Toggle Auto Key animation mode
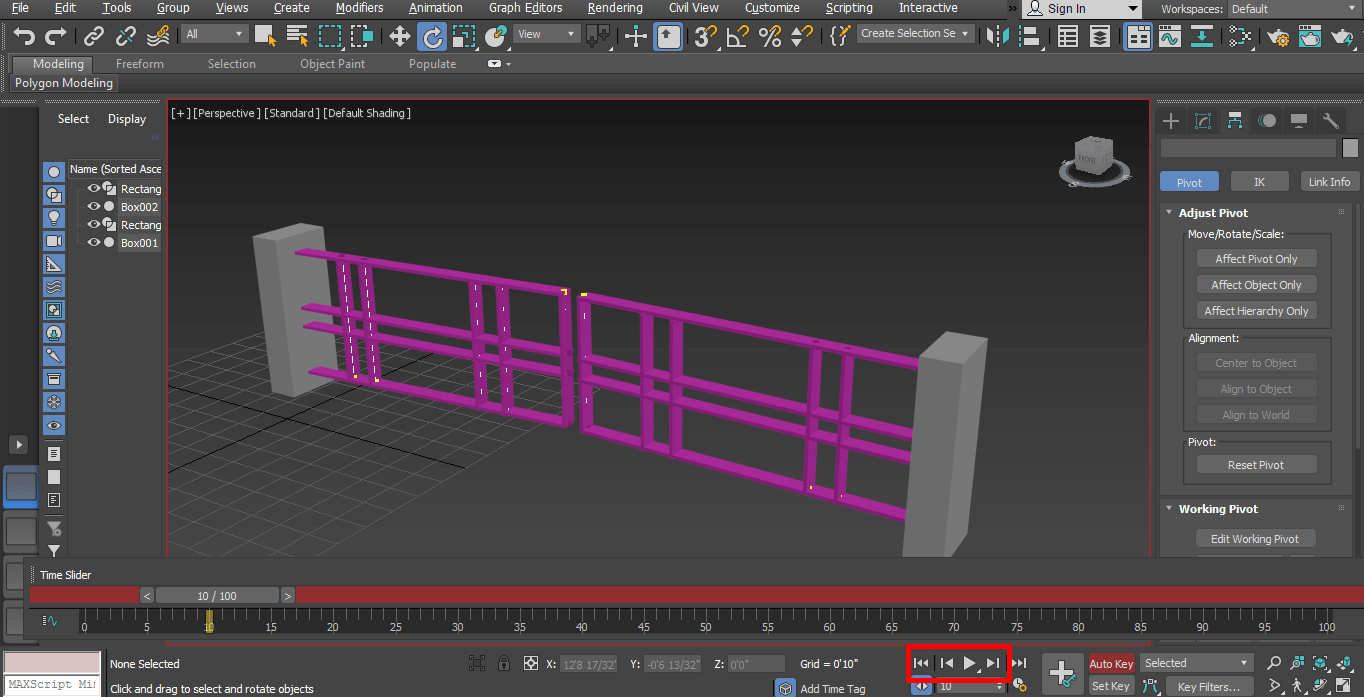The image size is (1364, 697). [x=1111, y=663]
